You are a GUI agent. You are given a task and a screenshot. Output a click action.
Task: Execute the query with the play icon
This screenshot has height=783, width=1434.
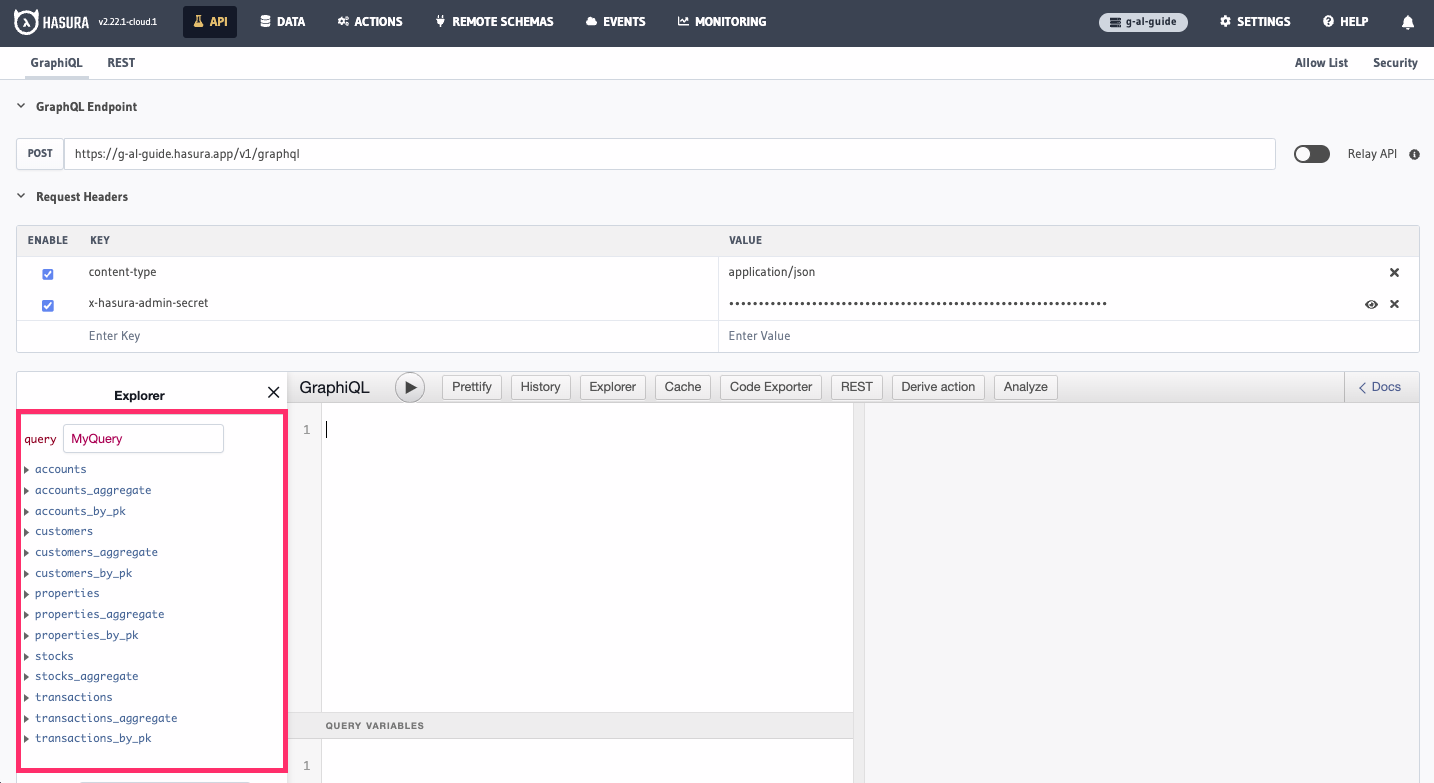tap(410, 387)
